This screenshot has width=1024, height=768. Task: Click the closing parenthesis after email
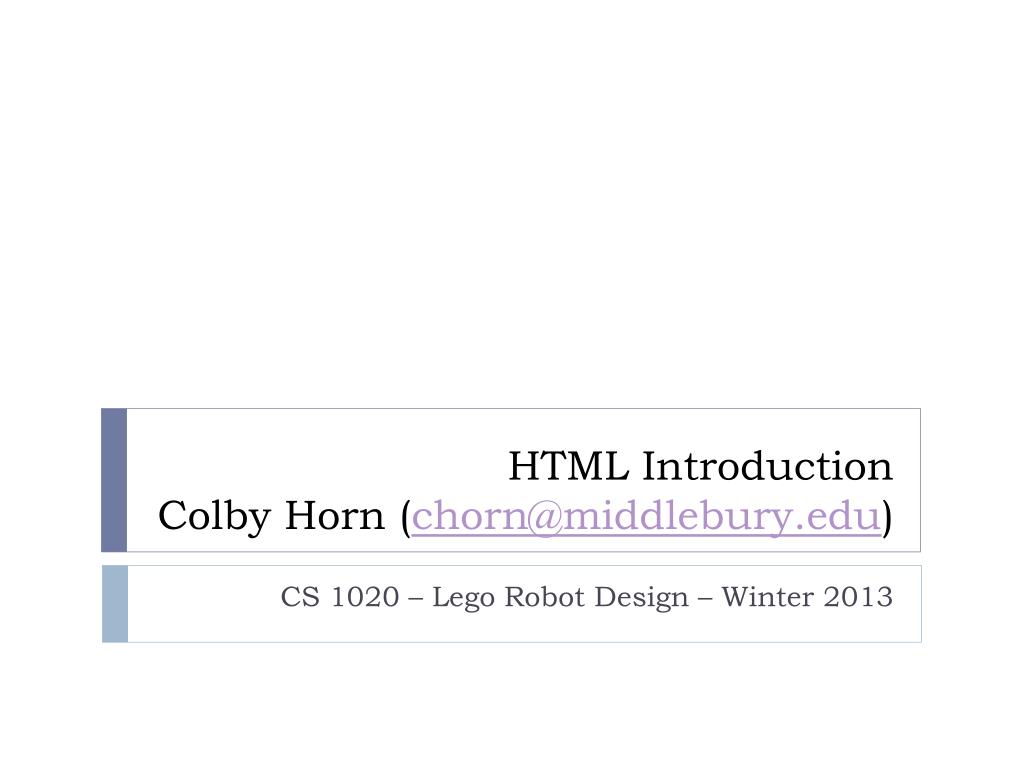click(x=887, y=517)
